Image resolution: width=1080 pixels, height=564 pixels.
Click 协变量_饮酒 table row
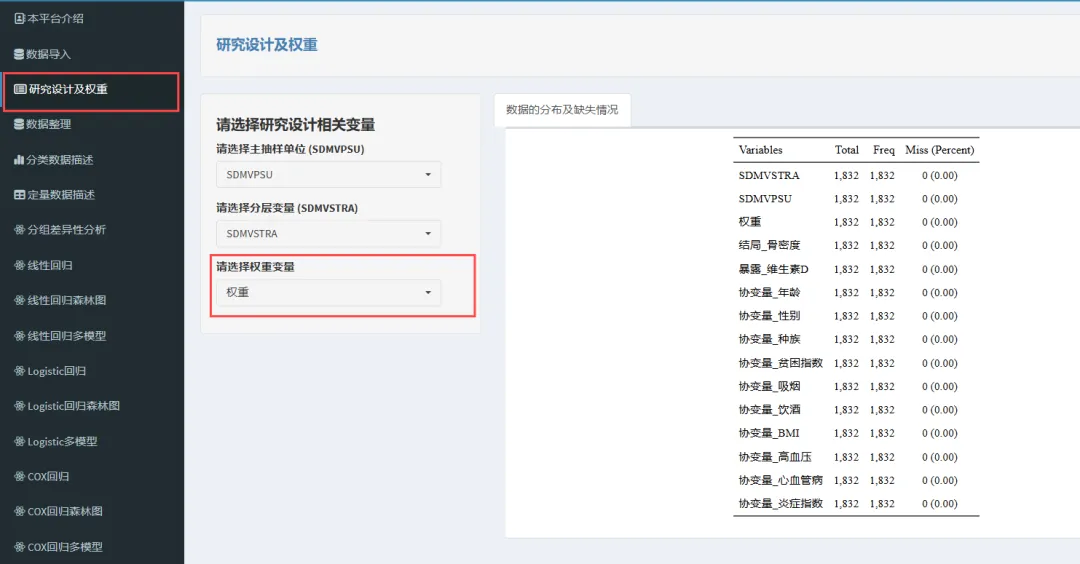click(x=856, y=410)
